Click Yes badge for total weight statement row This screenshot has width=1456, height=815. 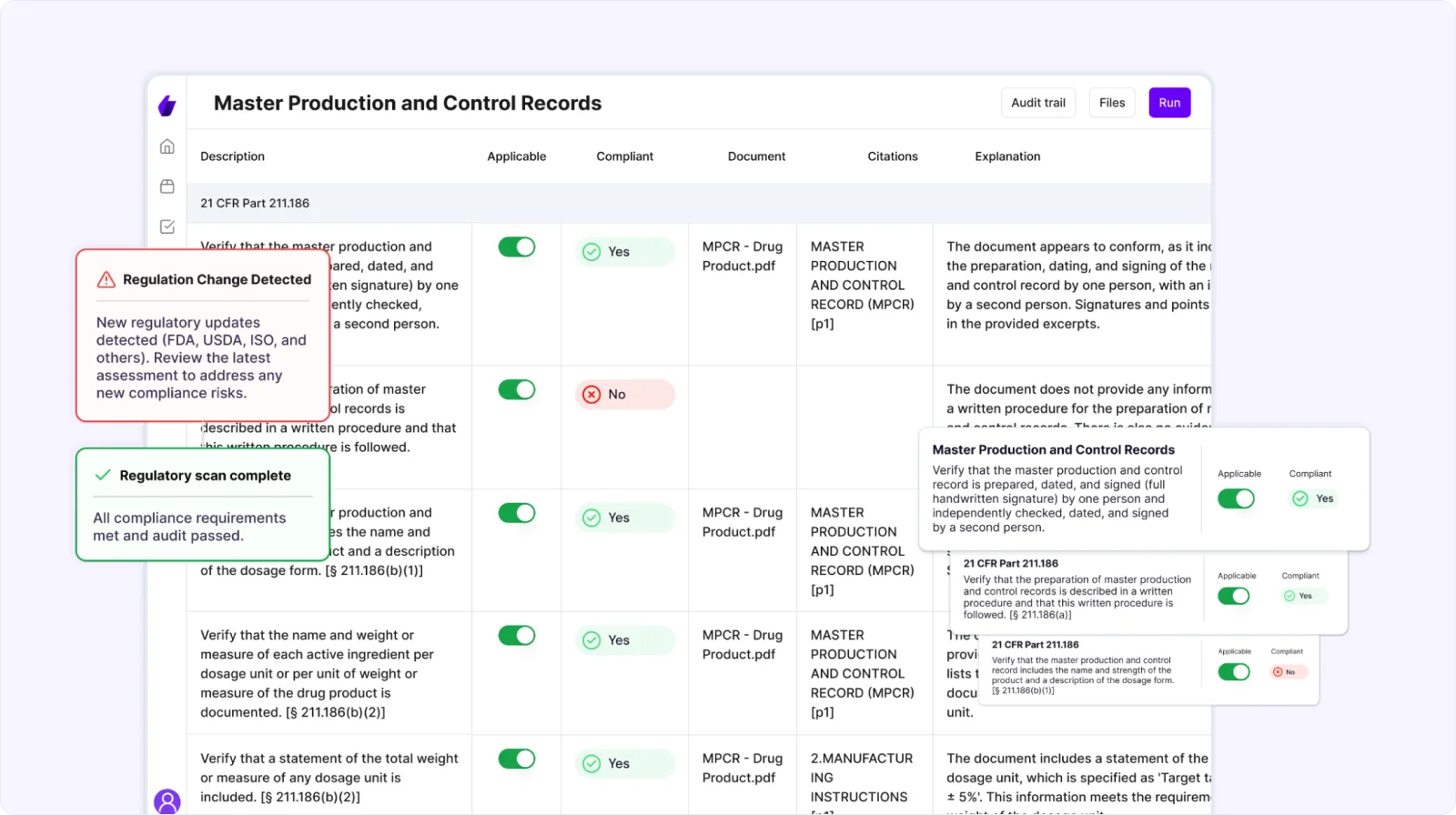tap(625, 763)
